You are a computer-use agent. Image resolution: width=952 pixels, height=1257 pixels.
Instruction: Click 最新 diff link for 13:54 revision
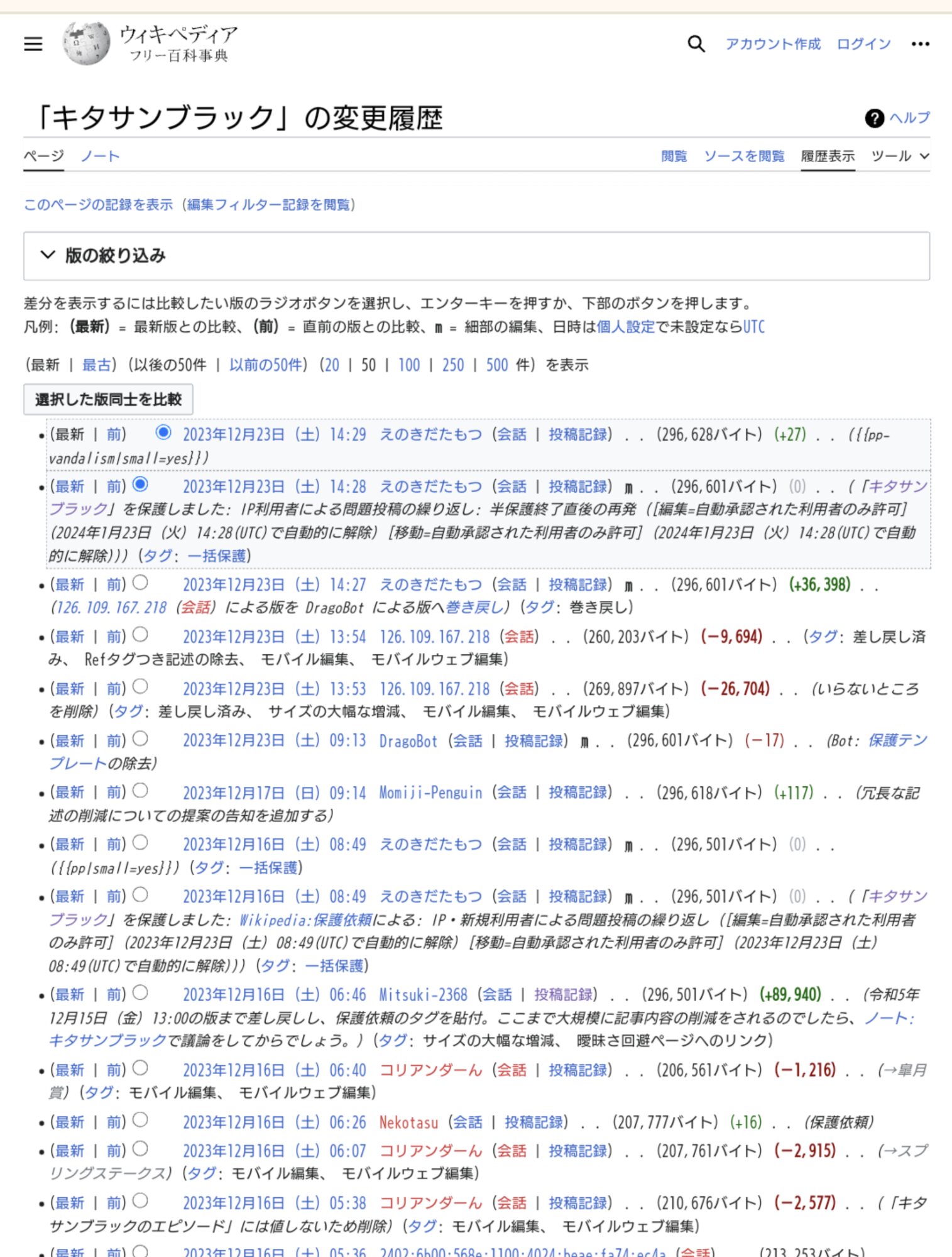click(x=70, y=637)
